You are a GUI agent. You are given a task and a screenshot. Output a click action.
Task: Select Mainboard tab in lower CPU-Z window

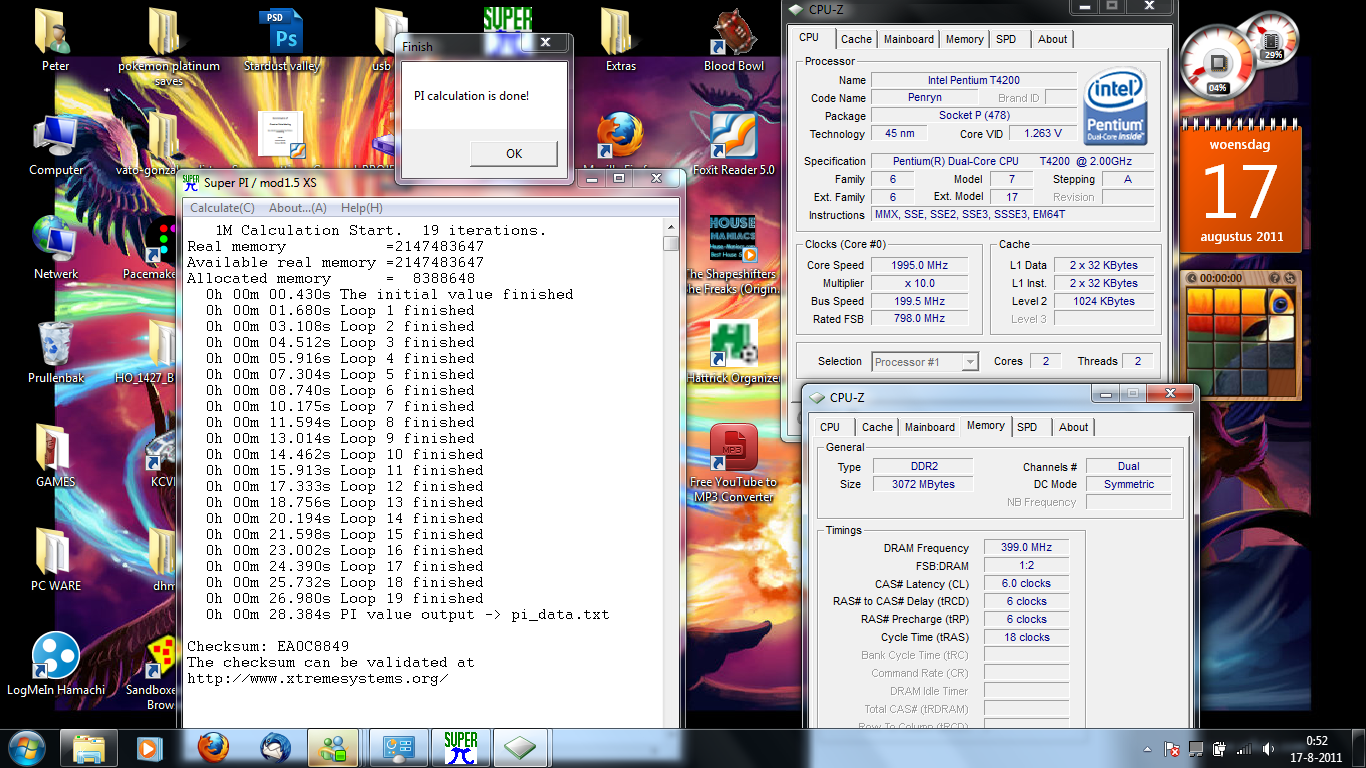(x=930, y=427)
